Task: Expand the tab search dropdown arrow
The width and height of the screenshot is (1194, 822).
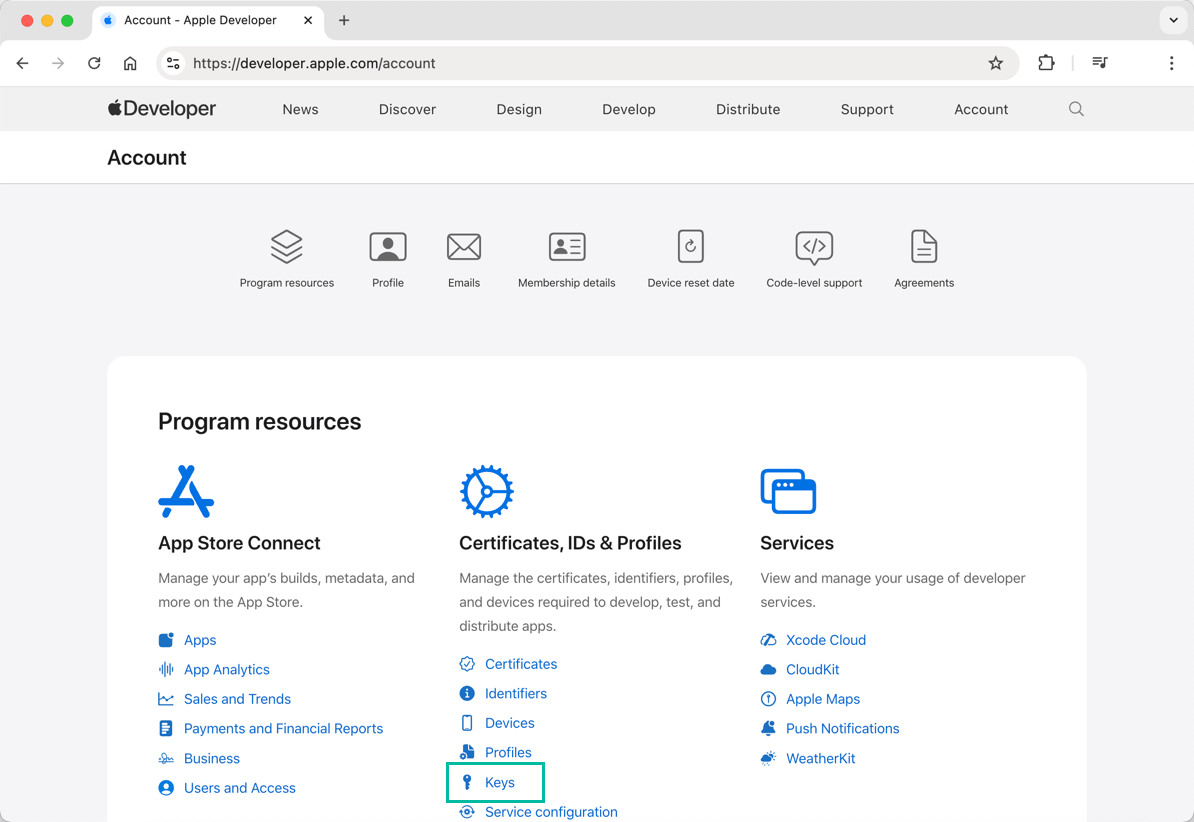Action: (1173, 20)
